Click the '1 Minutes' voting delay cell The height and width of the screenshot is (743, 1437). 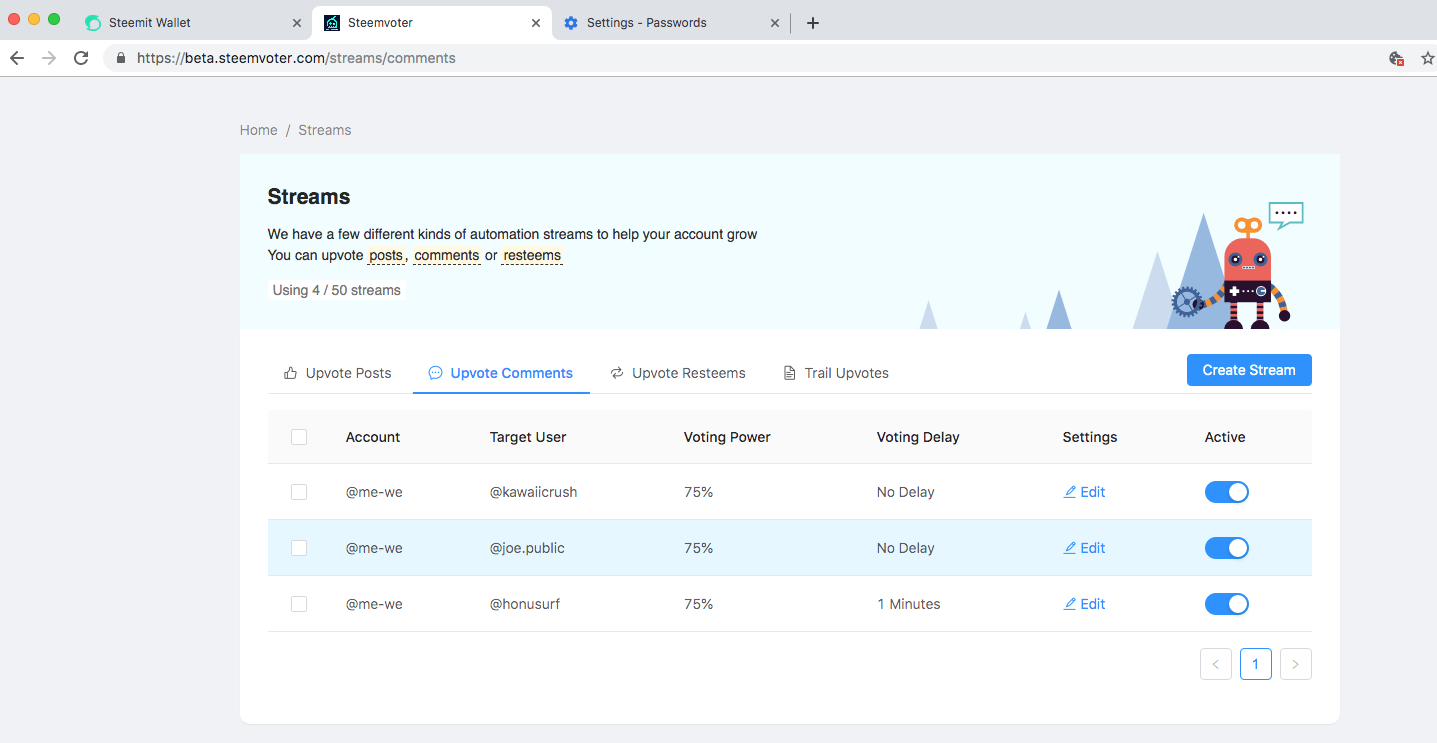click(909, 604)
